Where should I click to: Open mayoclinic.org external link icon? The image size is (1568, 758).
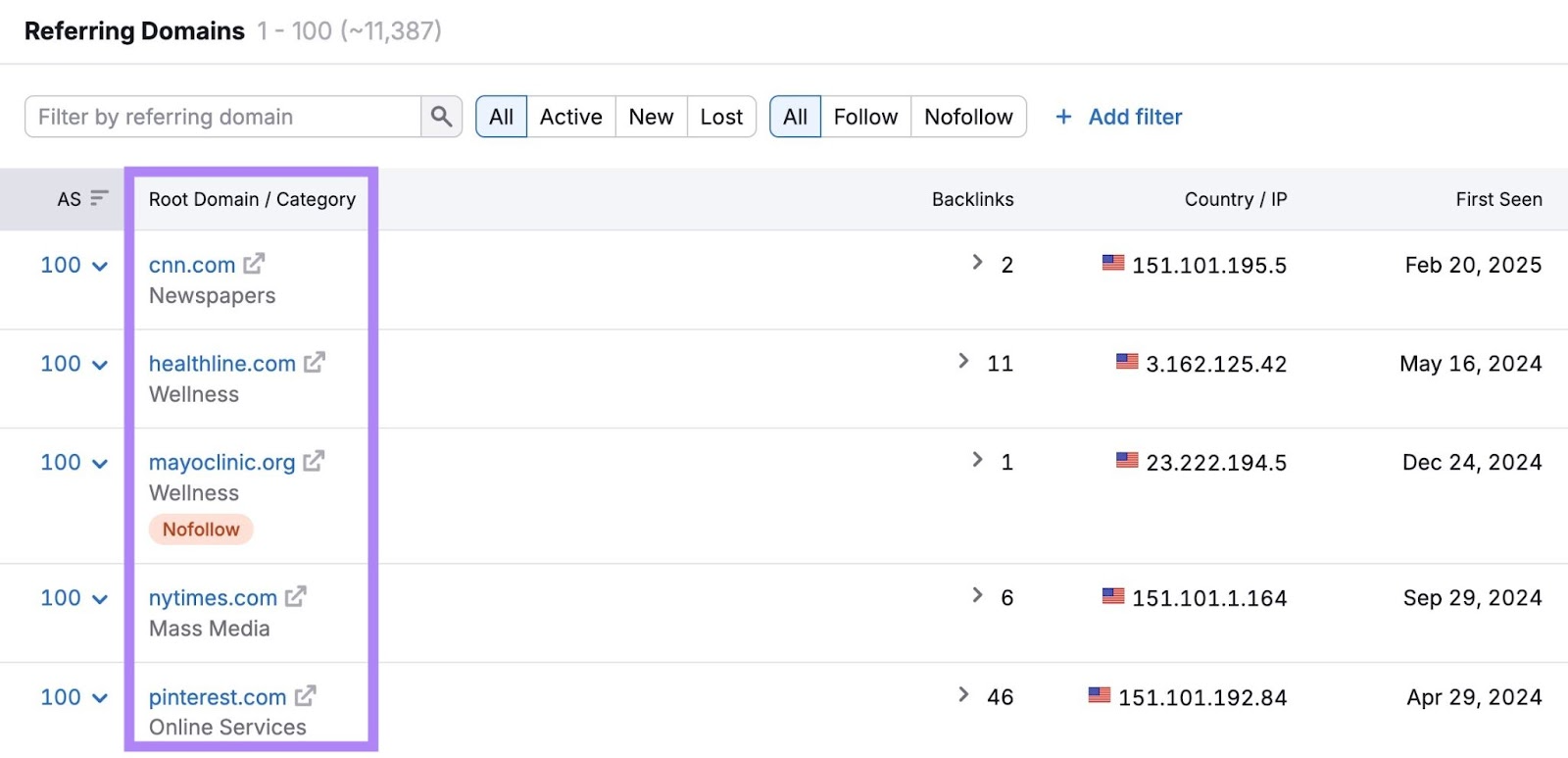point(314,461)
